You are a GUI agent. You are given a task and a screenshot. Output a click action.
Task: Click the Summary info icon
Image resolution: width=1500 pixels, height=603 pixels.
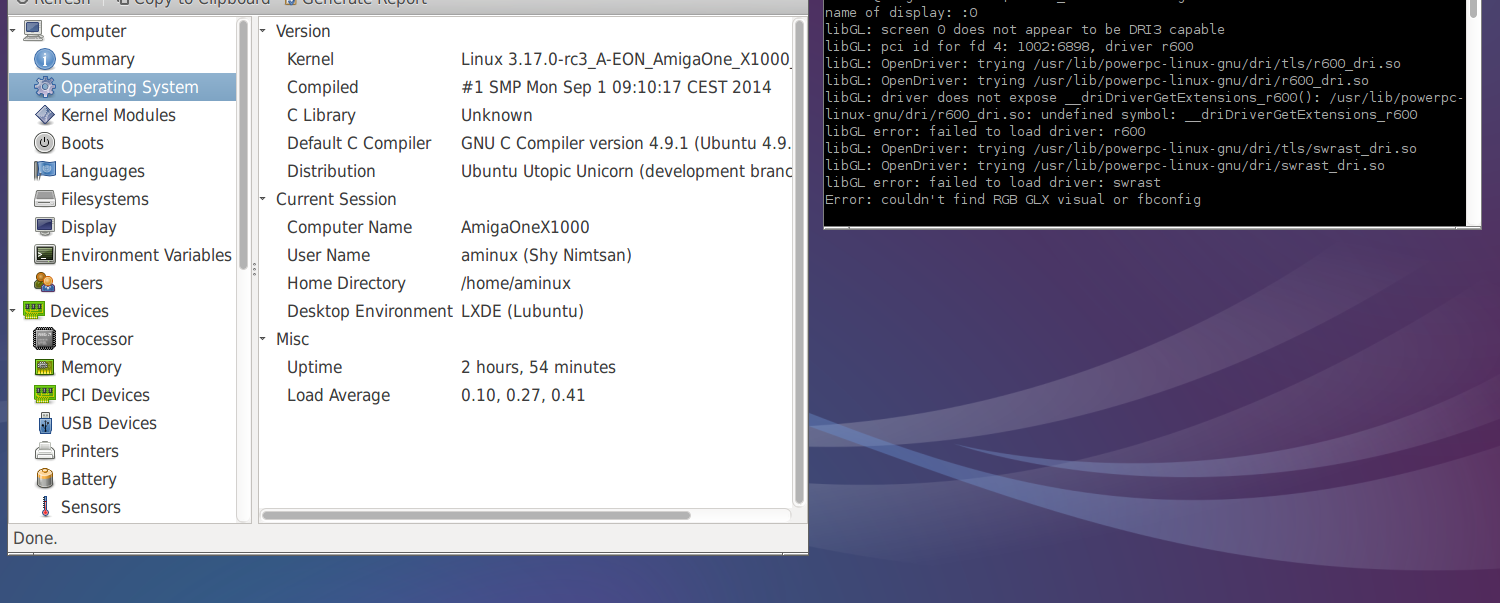(44, 59)
